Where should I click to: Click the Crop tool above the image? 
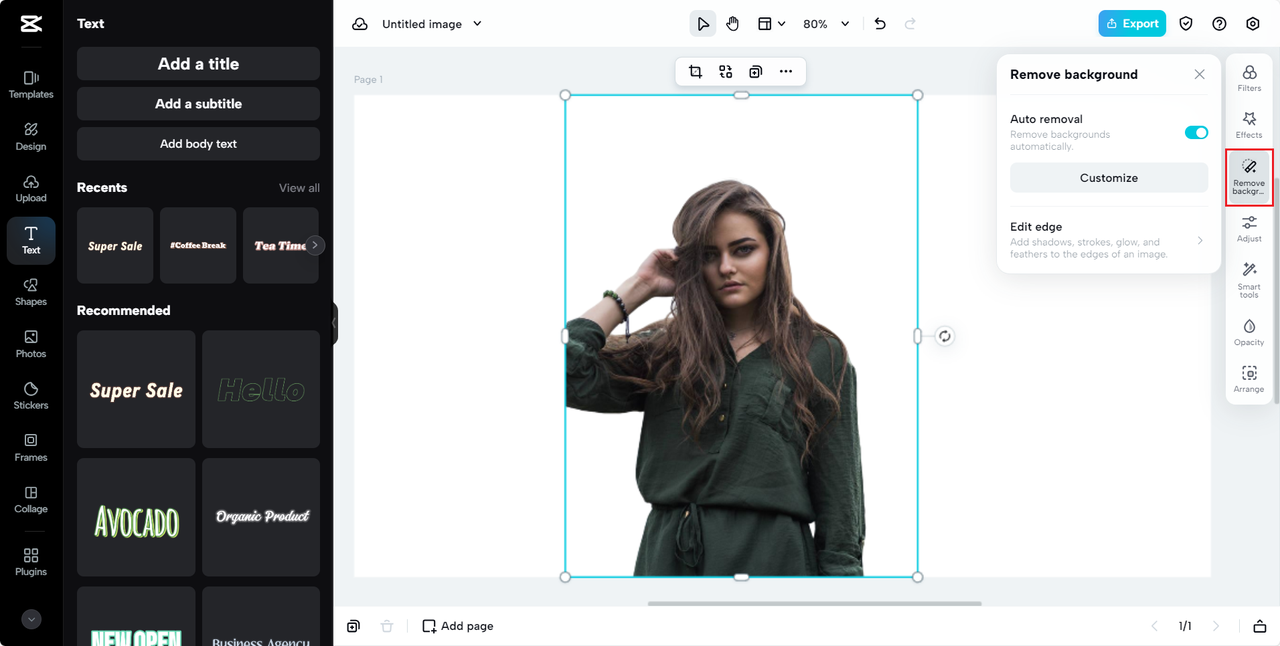[695, 72]
